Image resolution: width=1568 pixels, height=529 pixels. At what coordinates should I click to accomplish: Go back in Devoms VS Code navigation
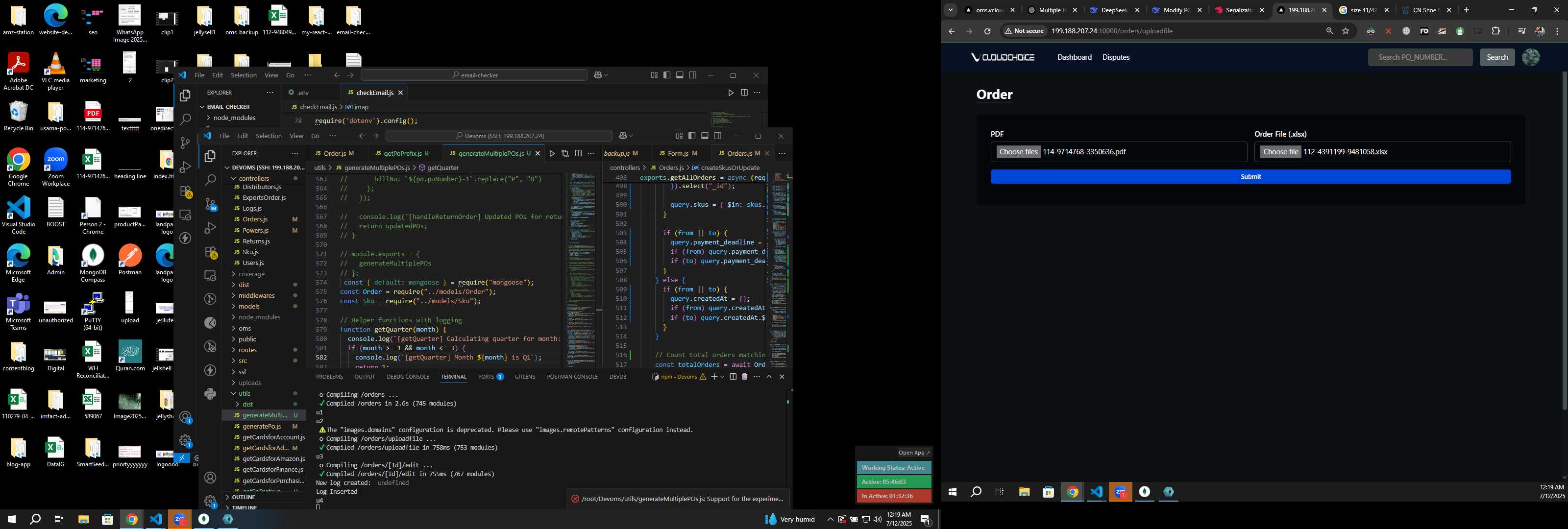(x=362, y=136)
